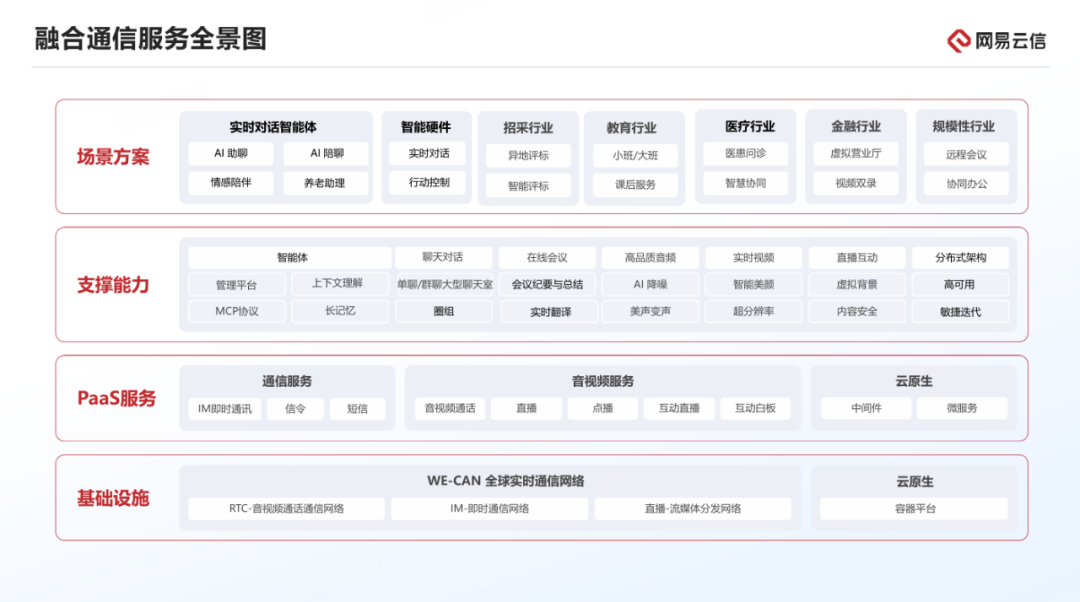
Task: Click the IM即时通讯 cell
Action: pyautogui.click(x=225, y=408)
